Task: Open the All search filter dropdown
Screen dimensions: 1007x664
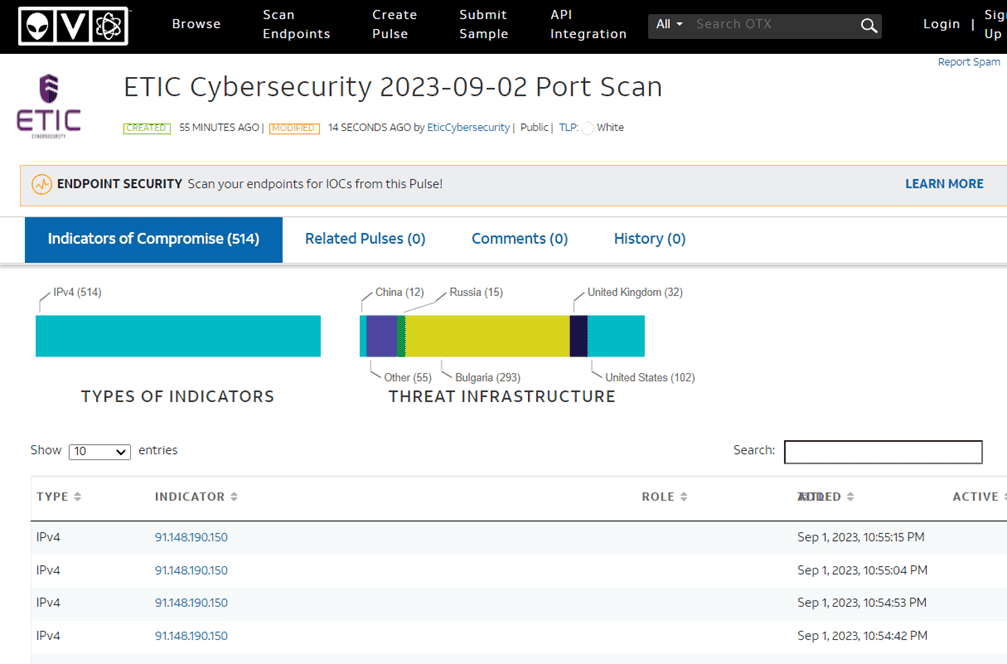Action: point(669,24)
